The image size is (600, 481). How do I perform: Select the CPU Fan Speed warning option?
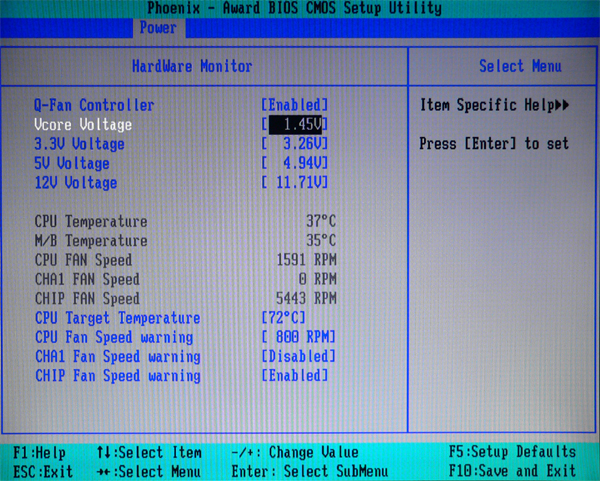114,338
